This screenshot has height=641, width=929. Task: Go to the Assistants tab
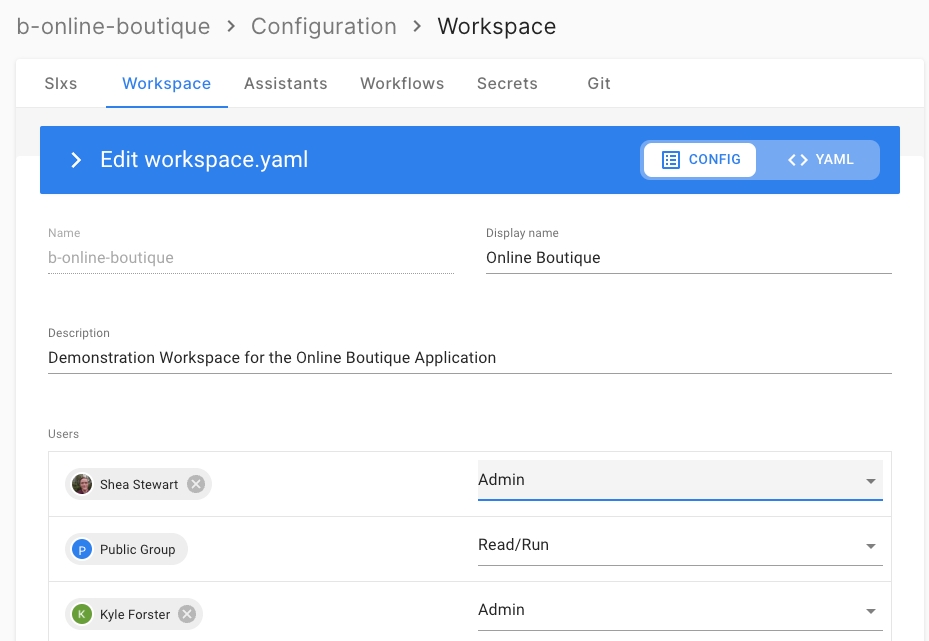point(286,84)
